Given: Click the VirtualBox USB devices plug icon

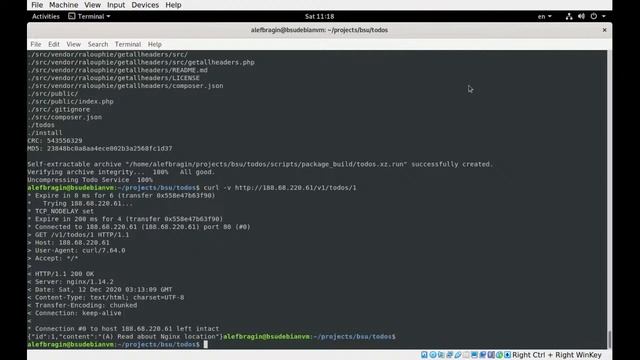Looking at the screenshot, I should pyautogui.click(x=458, y=355).
